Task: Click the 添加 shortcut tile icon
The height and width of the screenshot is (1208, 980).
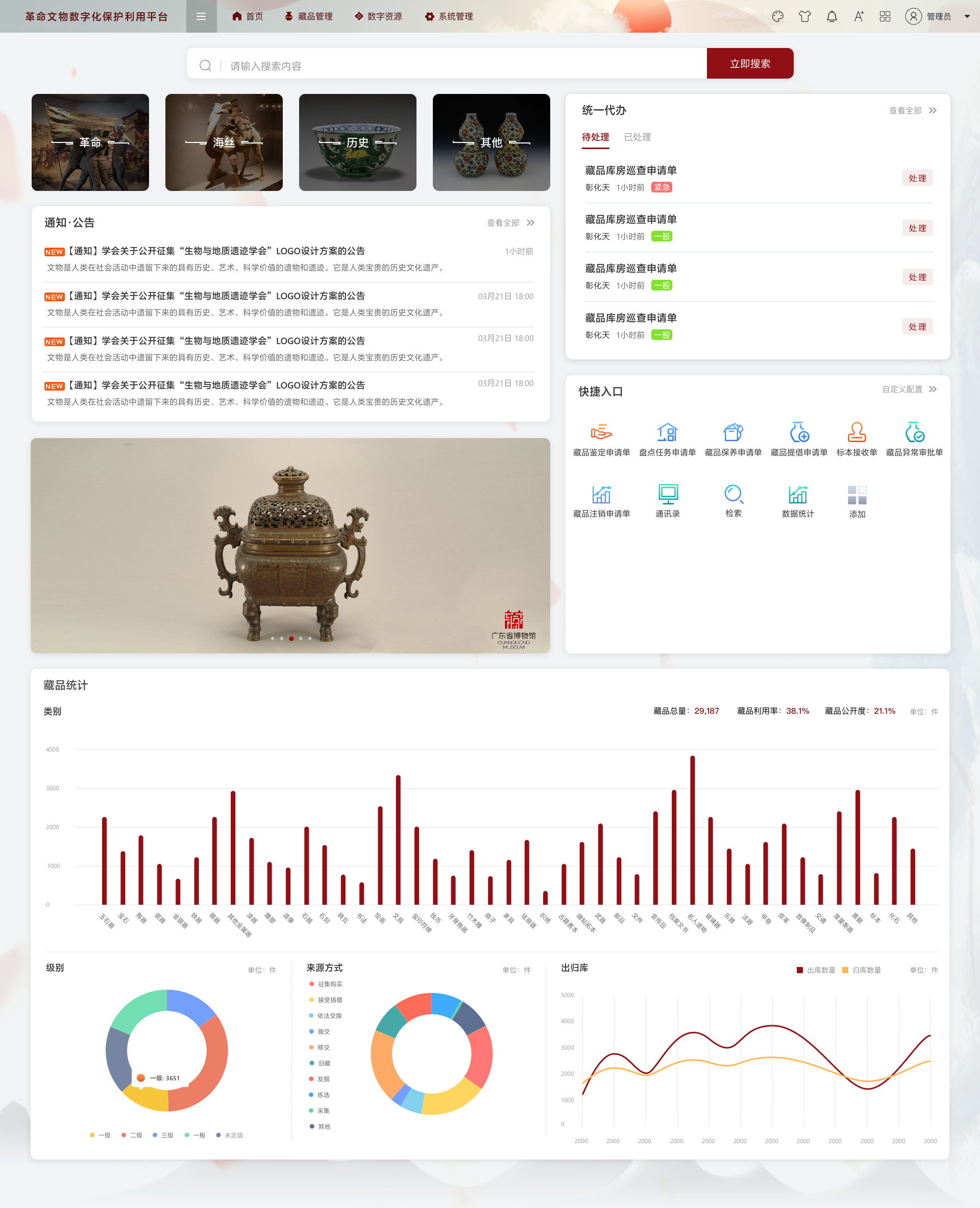Action: click(856, 495)
